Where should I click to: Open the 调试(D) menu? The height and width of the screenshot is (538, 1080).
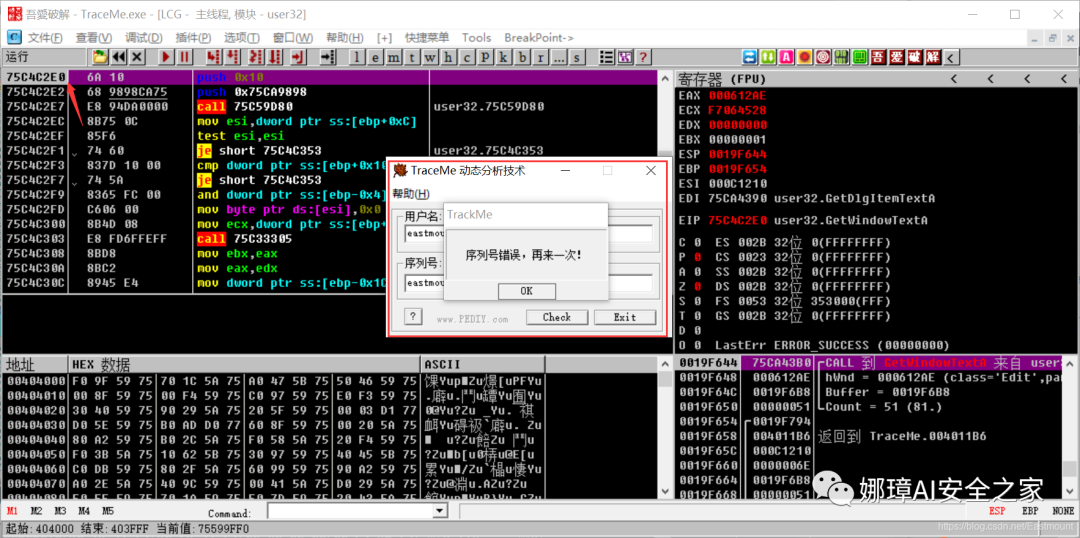(x=143, y=38)
